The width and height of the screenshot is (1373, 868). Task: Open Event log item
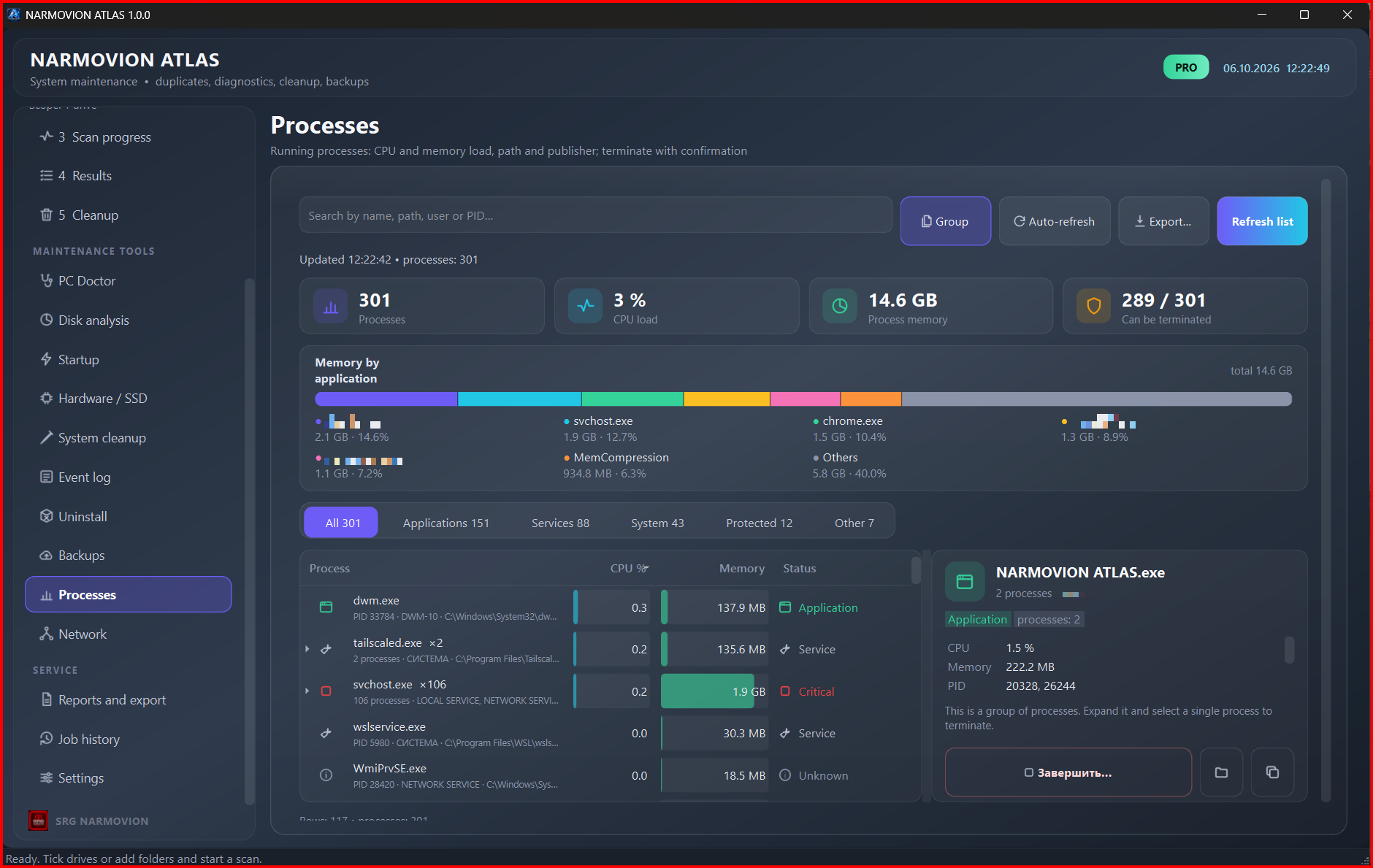tap(129, 477)
